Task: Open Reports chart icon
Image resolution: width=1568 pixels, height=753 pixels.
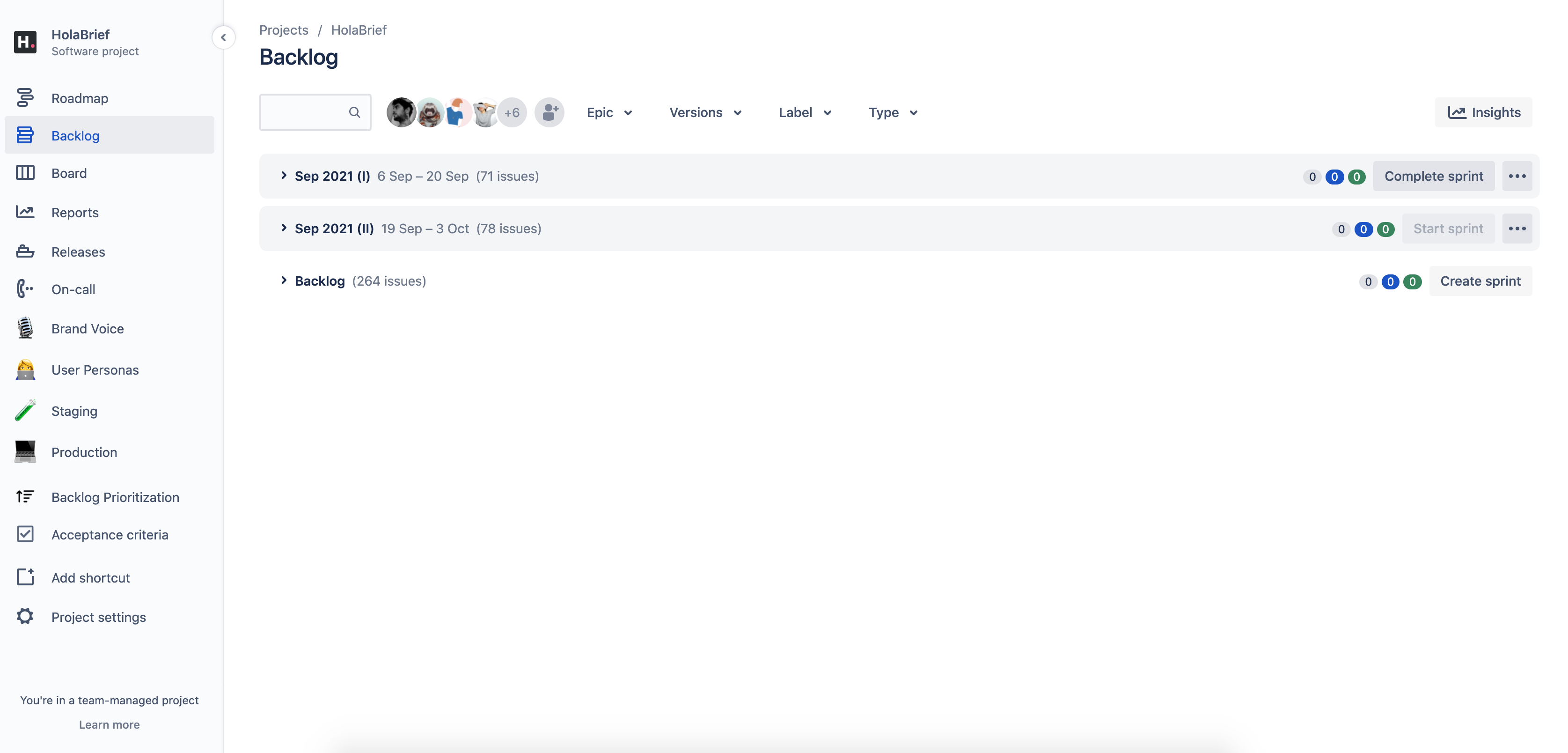Action: [x=25, y=212]
